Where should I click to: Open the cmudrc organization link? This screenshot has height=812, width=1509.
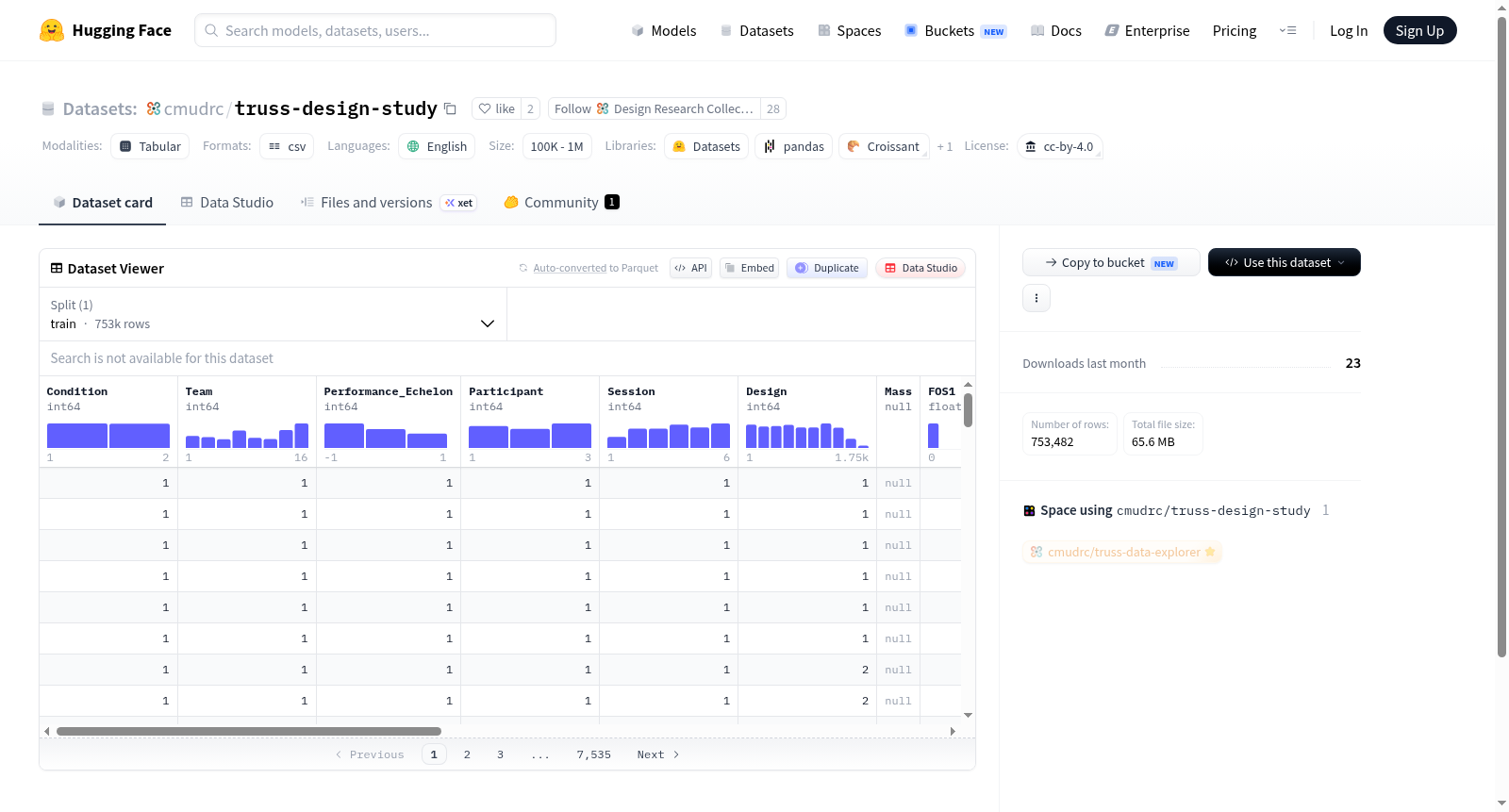pos(193,108)
